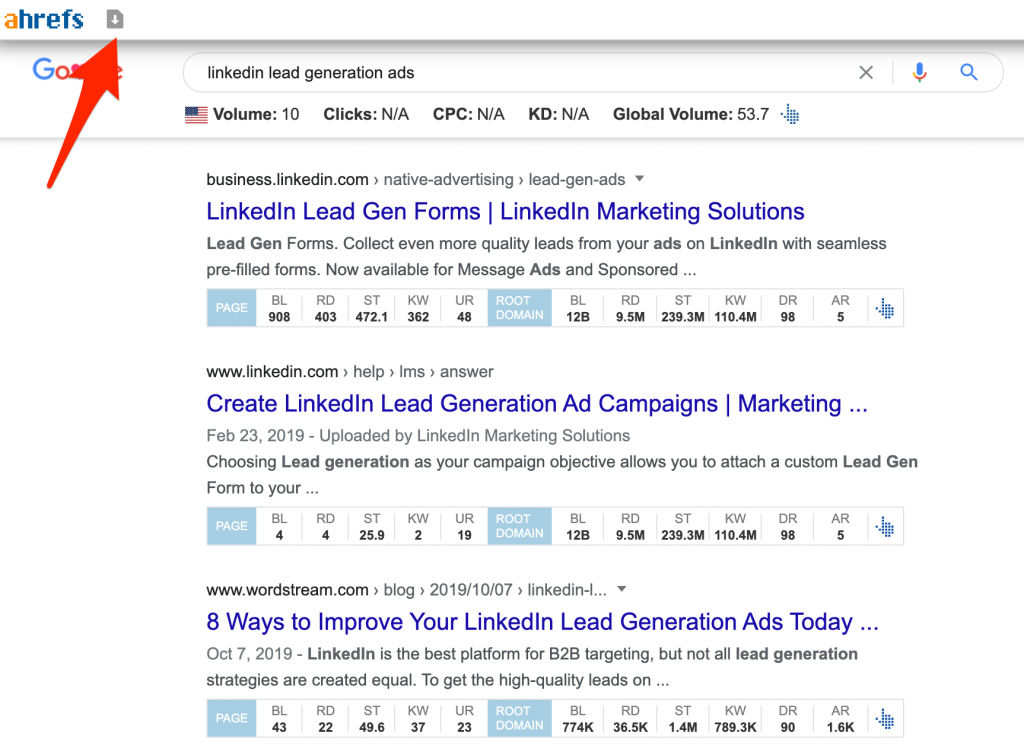This screenshot has height=752, width=1024.
Task: Click the Ahrefs icon next to Global Volume
Action: (790, 114)
